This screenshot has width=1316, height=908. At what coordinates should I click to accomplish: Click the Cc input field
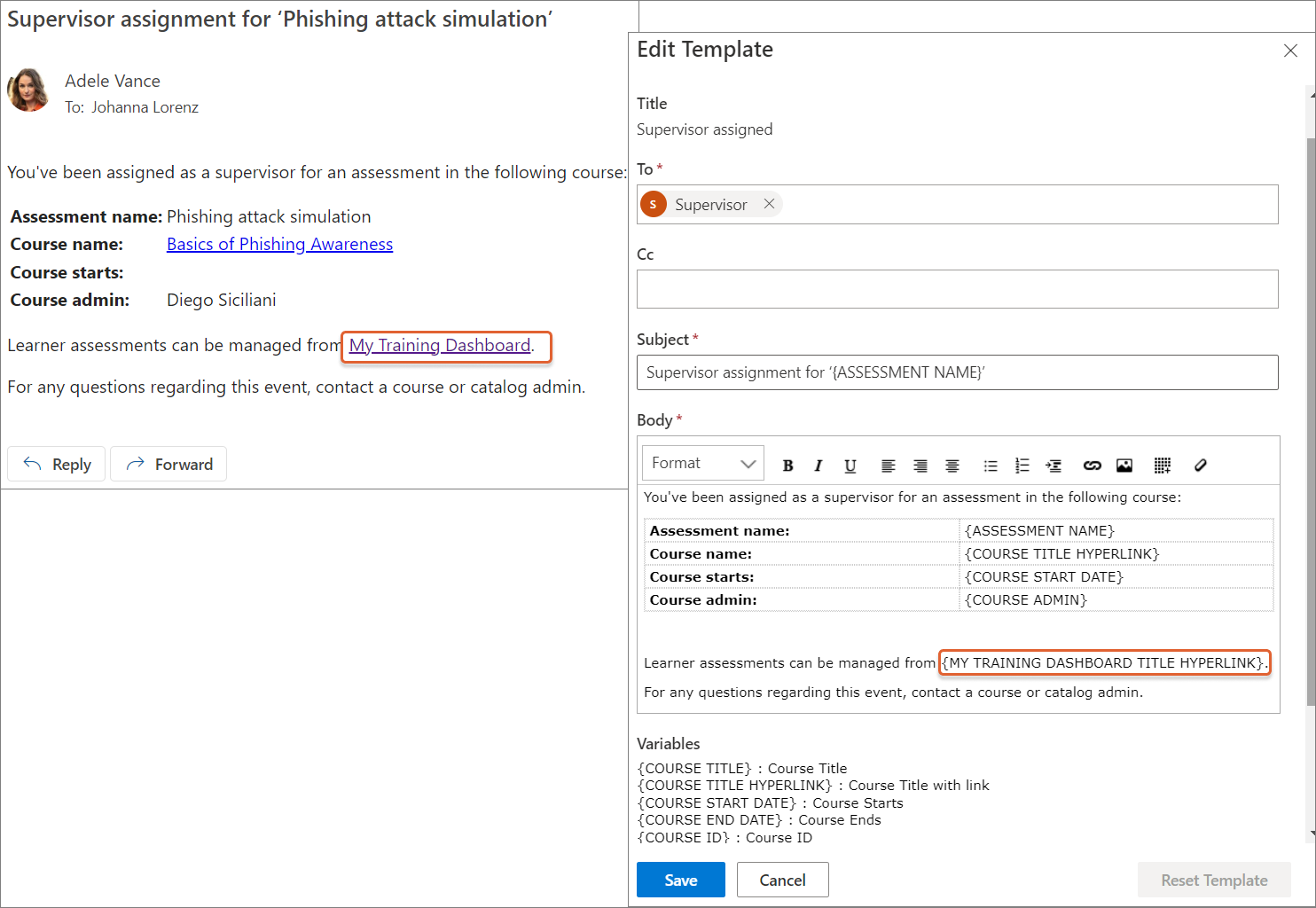click(x=957, y=289)
